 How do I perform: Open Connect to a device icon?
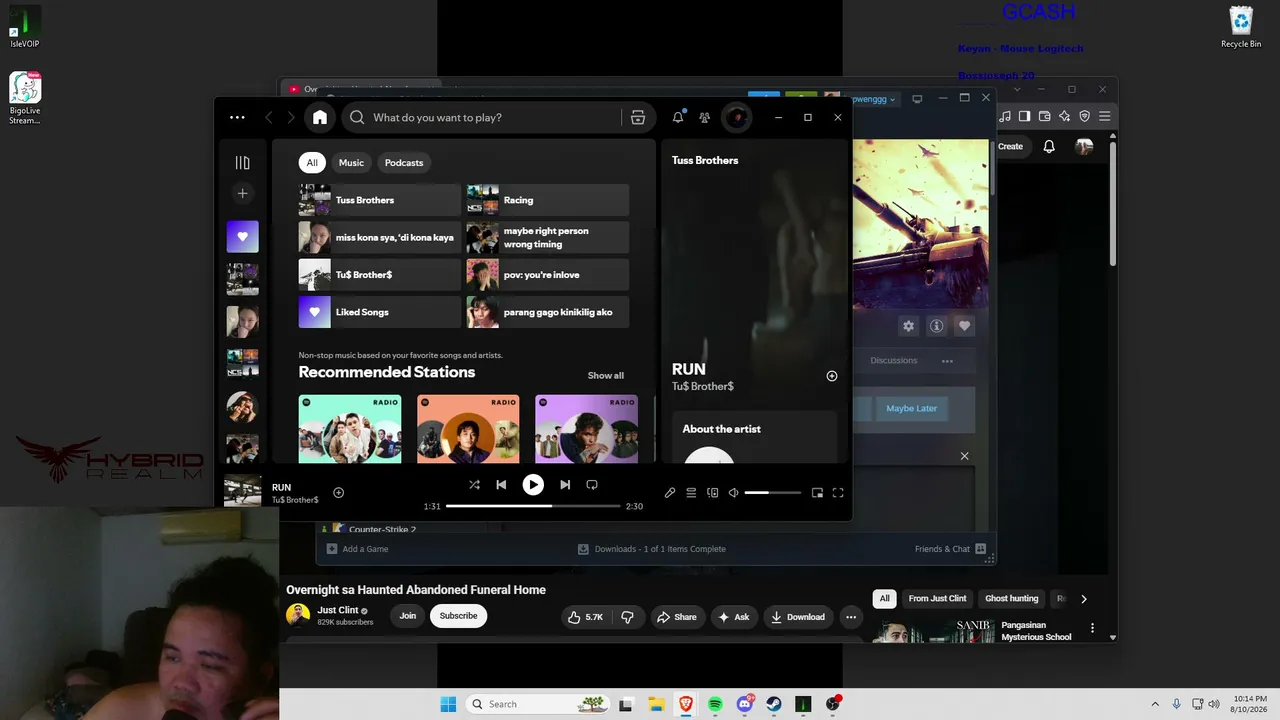click(713, 493)
